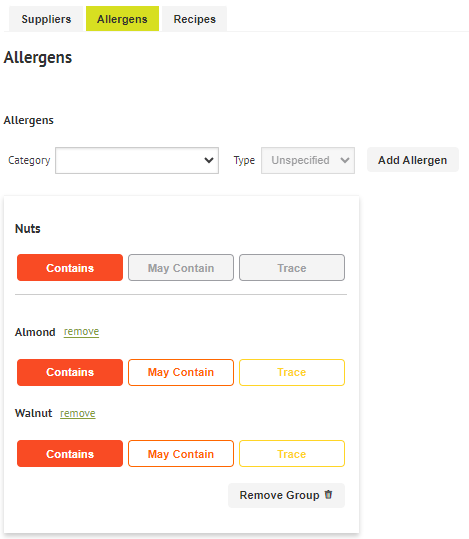This screenshot has width=469, height=539.
Task: Set Nuts group to Contains
Action: pos(70,268)
